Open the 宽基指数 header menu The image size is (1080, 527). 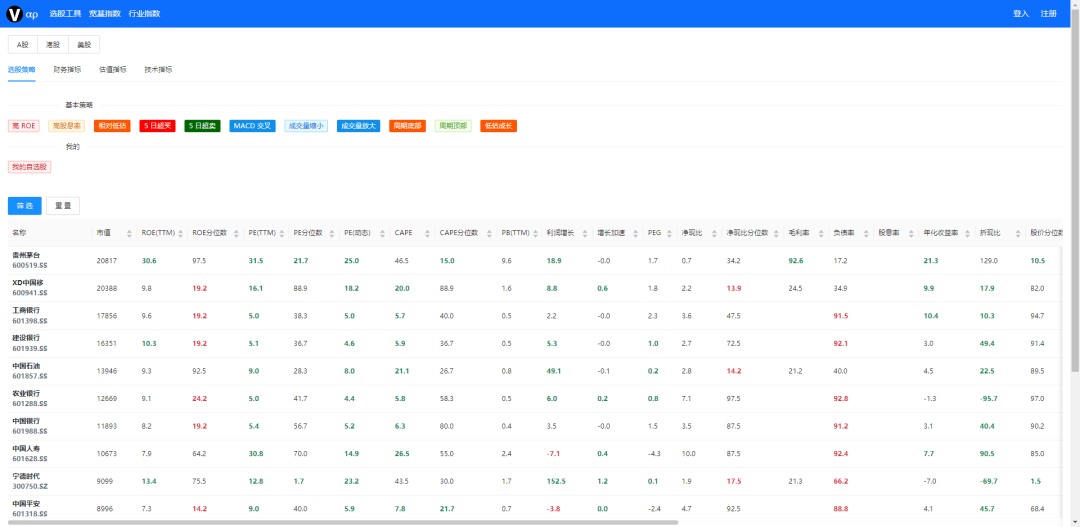105,14
